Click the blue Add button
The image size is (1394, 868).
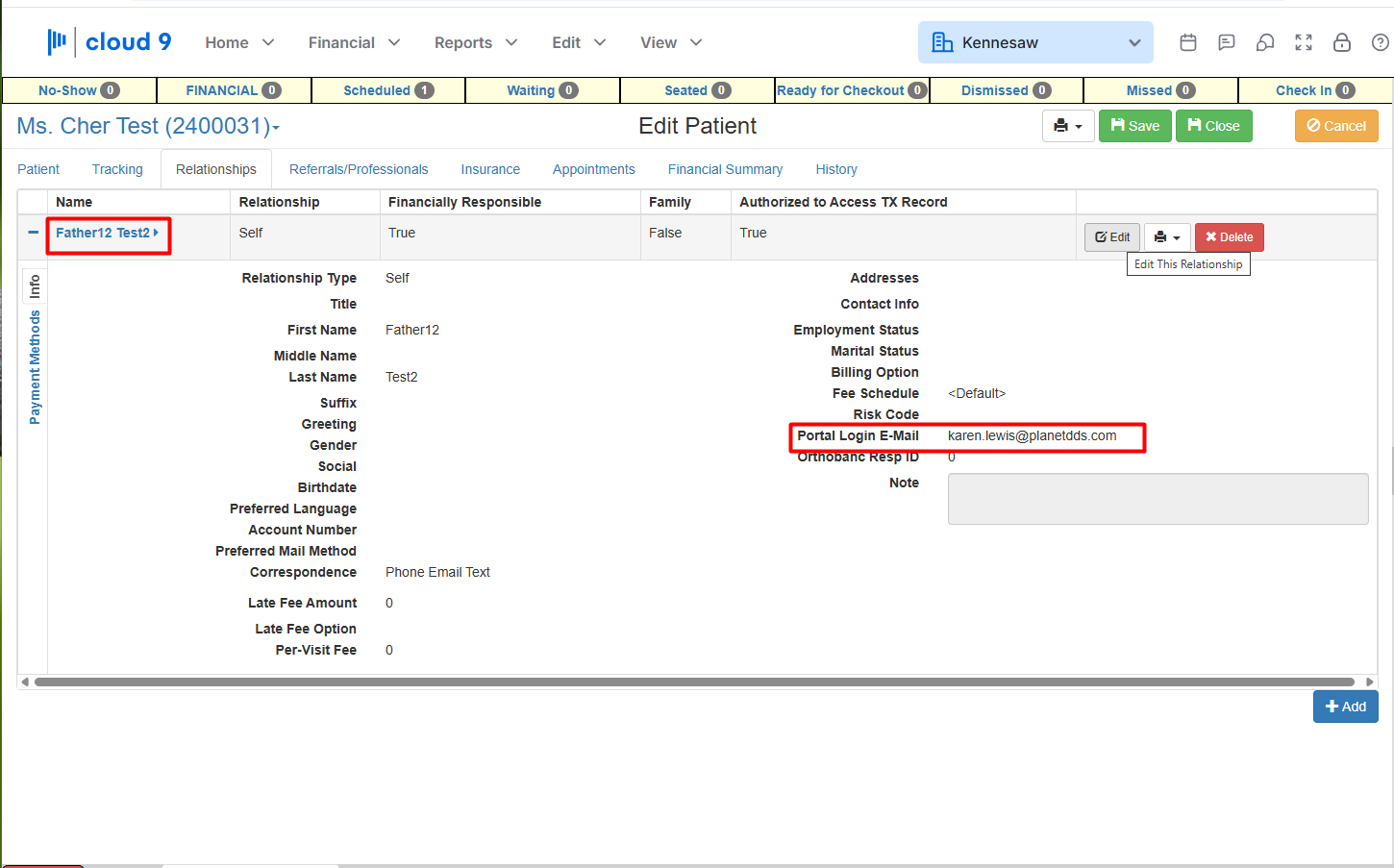1346,707
